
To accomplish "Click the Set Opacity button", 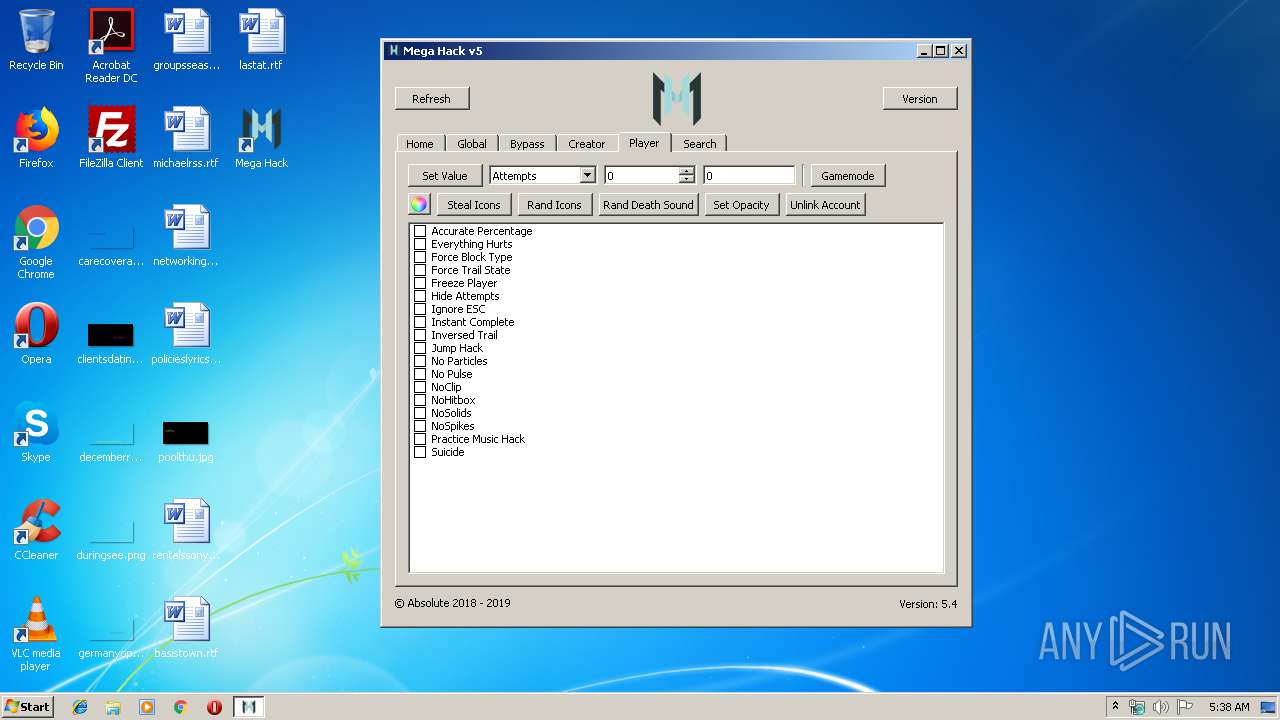I will tap(741, 205).
